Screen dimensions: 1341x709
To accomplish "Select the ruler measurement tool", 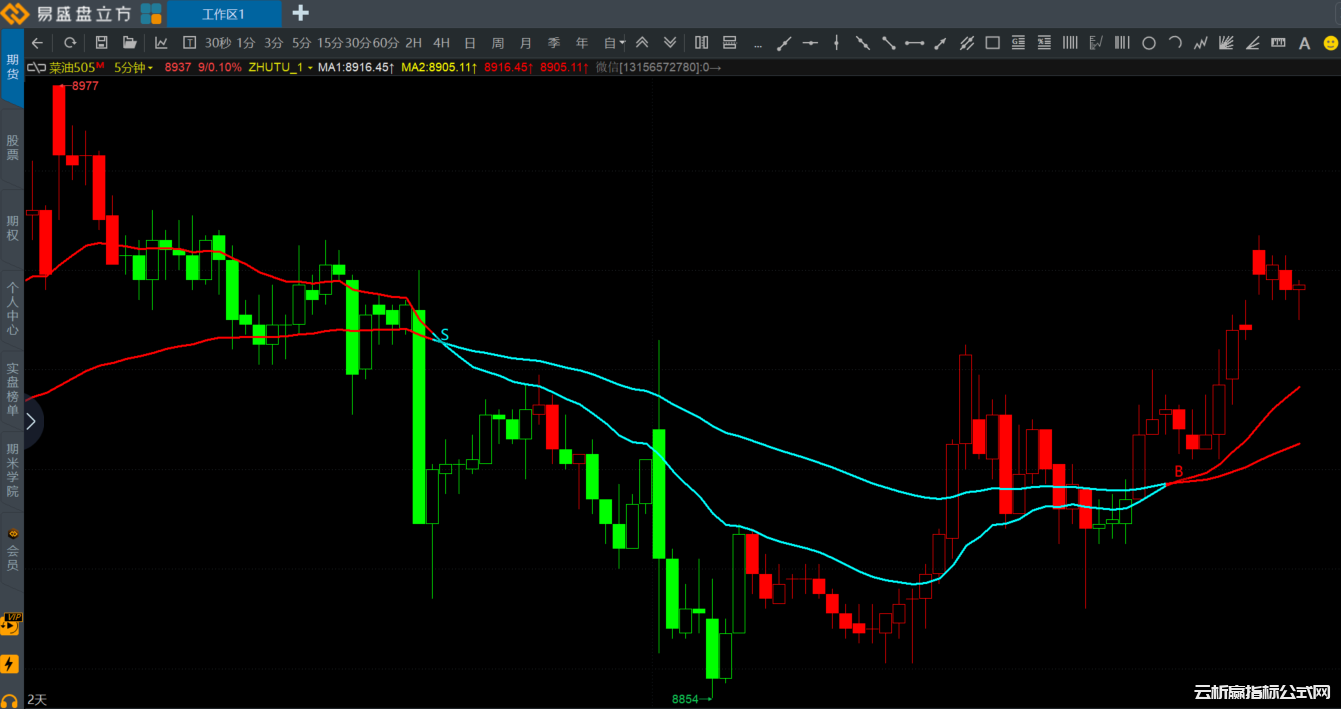I will 1278,43.
